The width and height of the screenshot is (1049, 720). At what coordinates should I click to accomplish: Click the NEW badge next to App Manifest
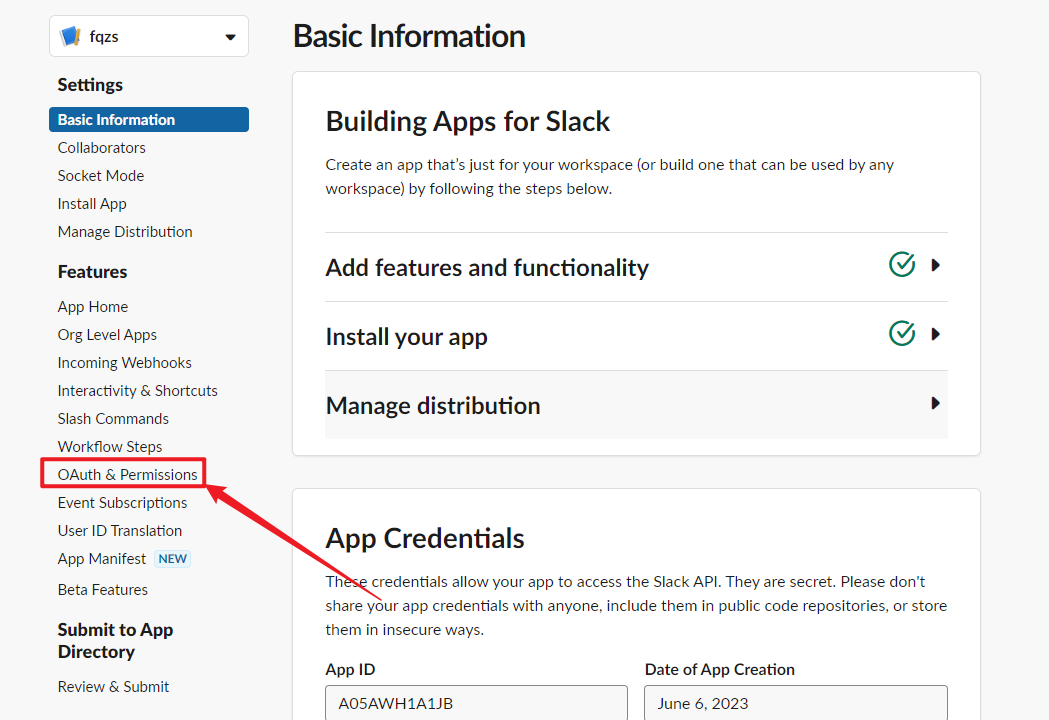click(172, 559)
